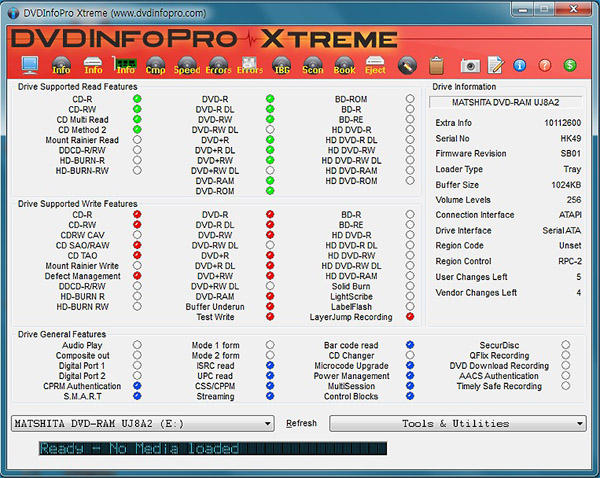This screenshot has width=600, height=478.
Task: Click the SecurDisc indicator
Action: tap(566, 345)
